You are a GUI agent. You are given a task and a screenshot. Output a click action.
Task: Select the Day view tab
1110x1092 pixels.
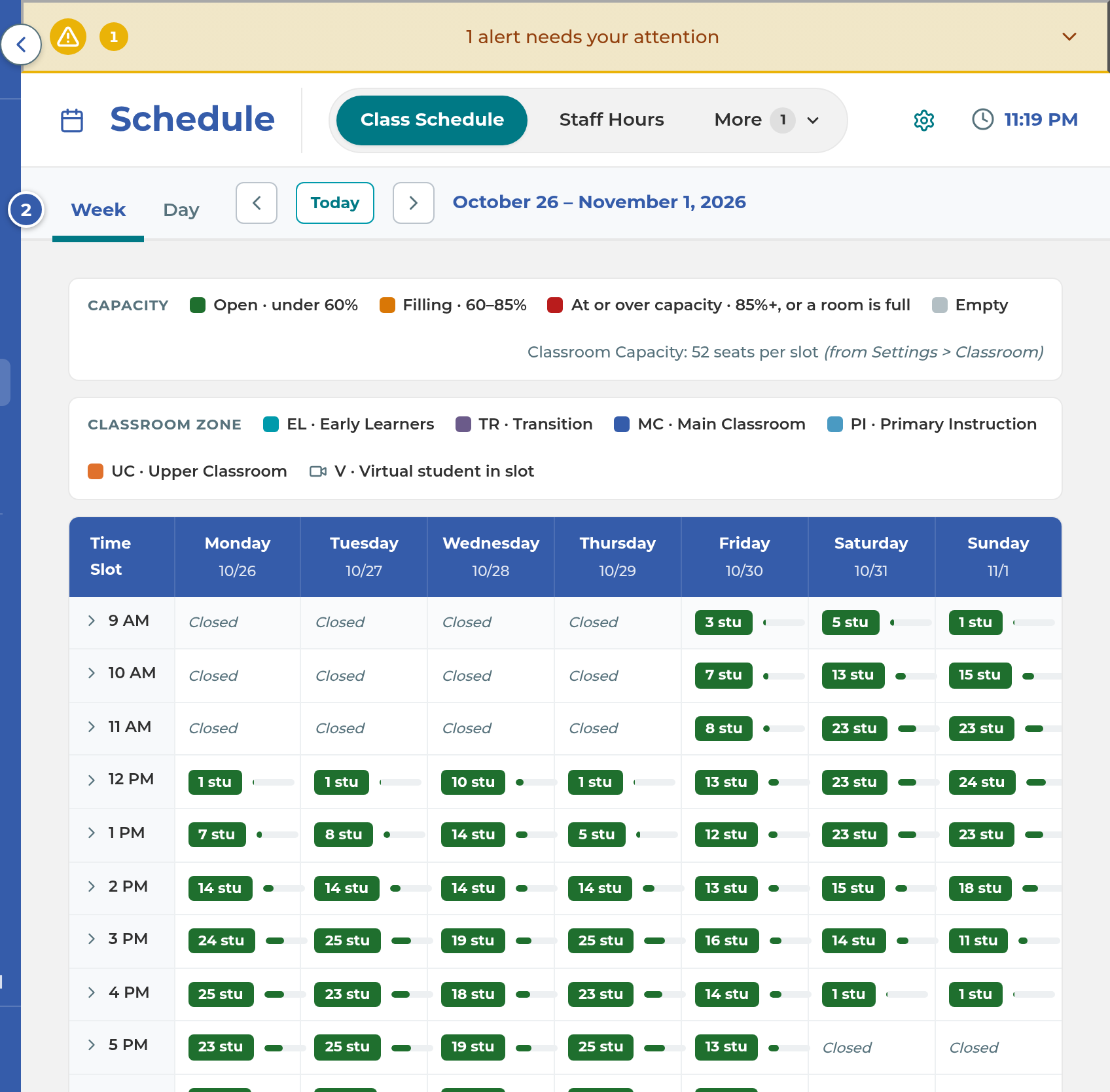coord(181,209)
